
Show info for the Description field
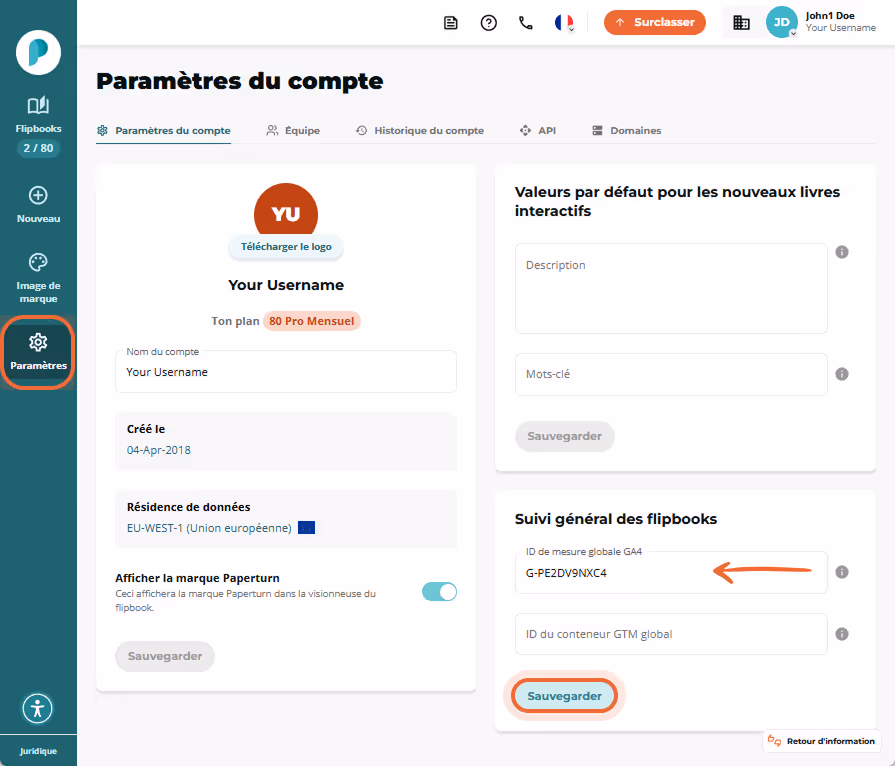(x=842, y=252)
